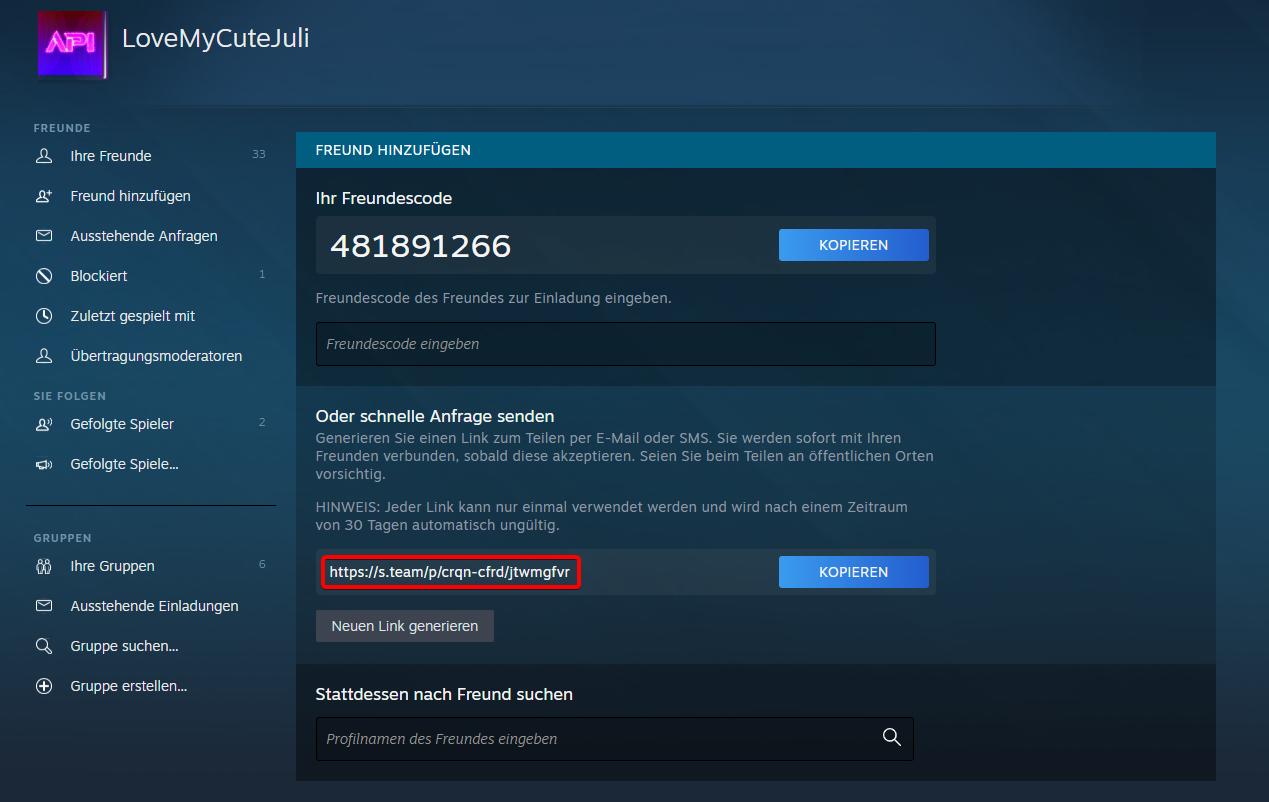Open Übertragungsmoderatoren in the sidebar
Viewport: 1269px width, 802px height.
156,356
